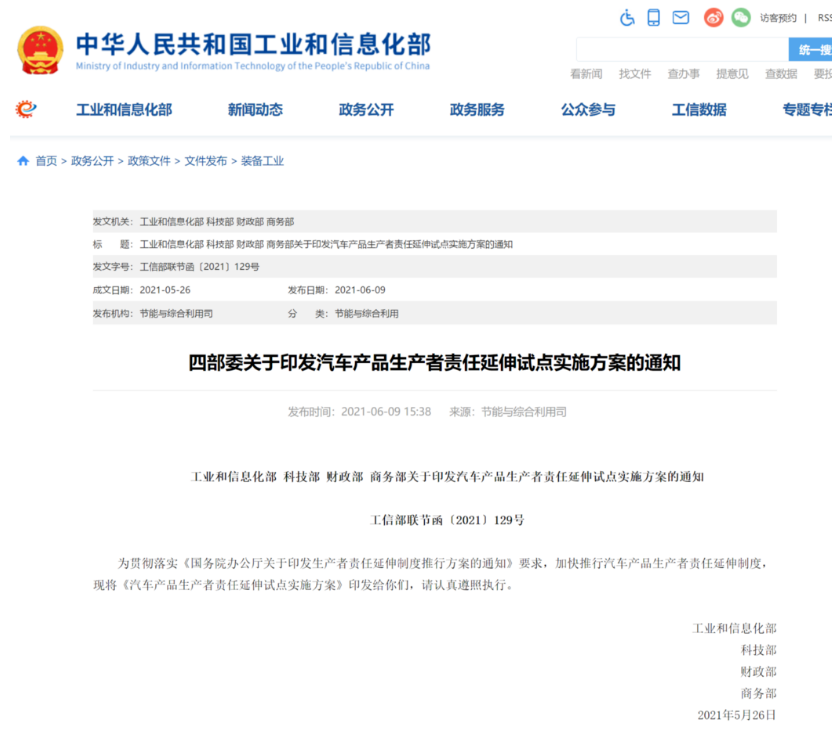This screenshot has width=832, height=738.
Task: Open the 专题专栏 nav menu
Action: click(x=807, y=110)
